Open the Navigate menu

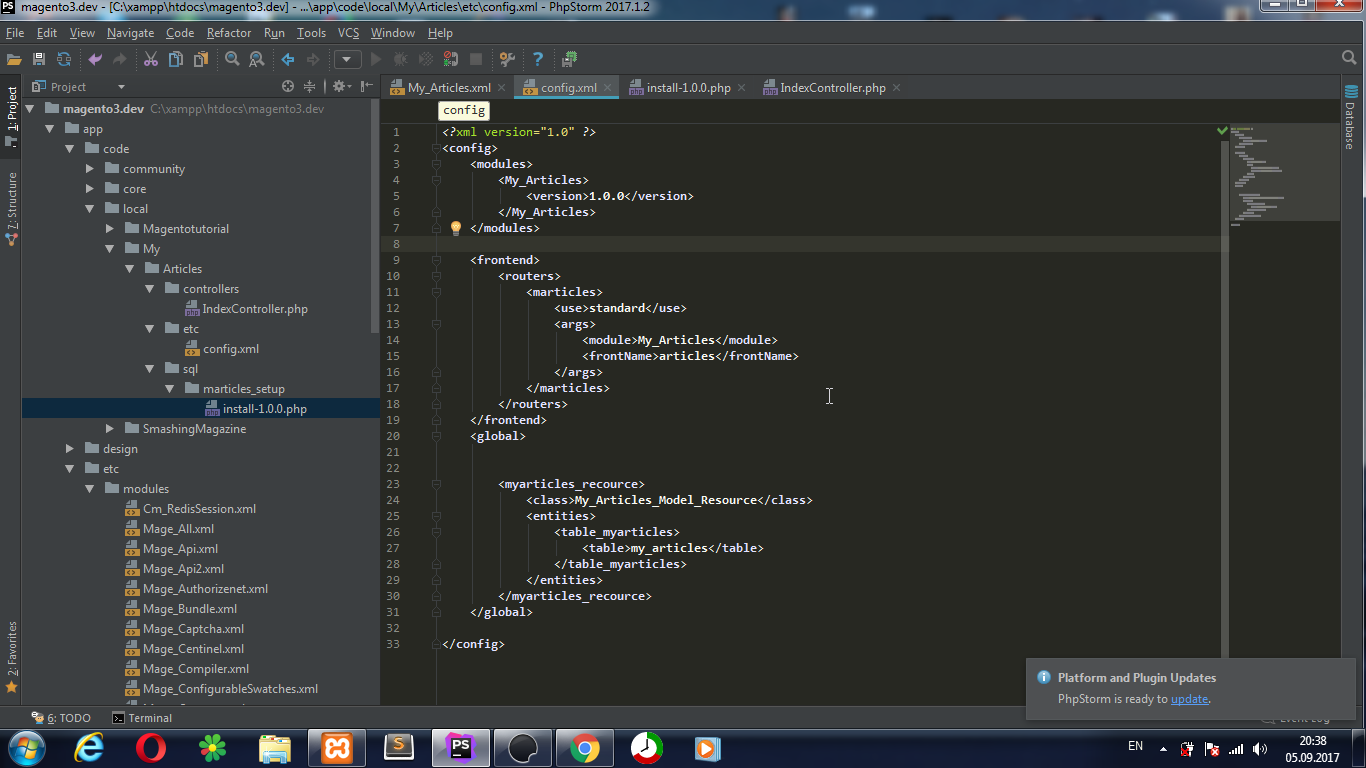click(x=130, y=33)
